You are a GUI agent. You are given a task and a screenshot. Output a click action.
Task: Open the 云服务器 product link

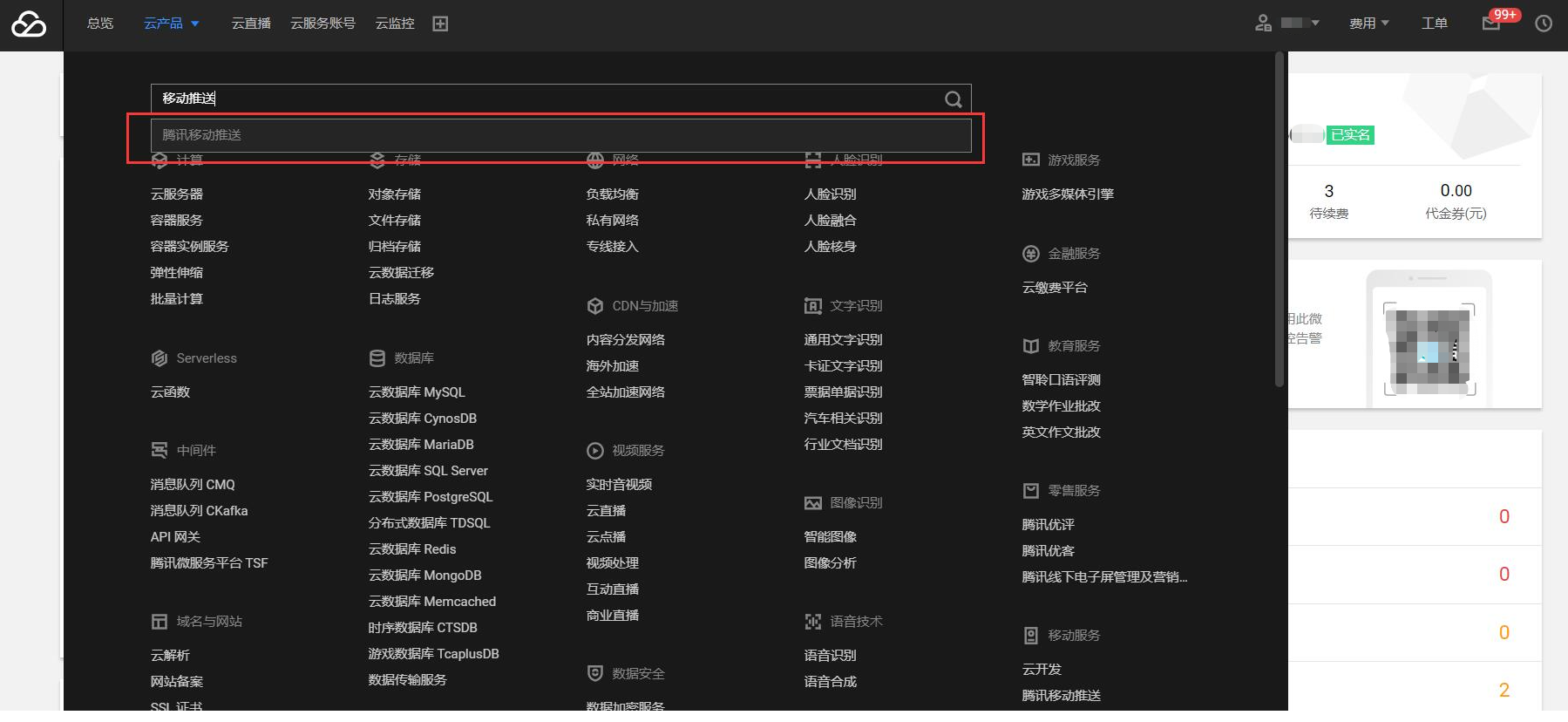coord(177,194)
